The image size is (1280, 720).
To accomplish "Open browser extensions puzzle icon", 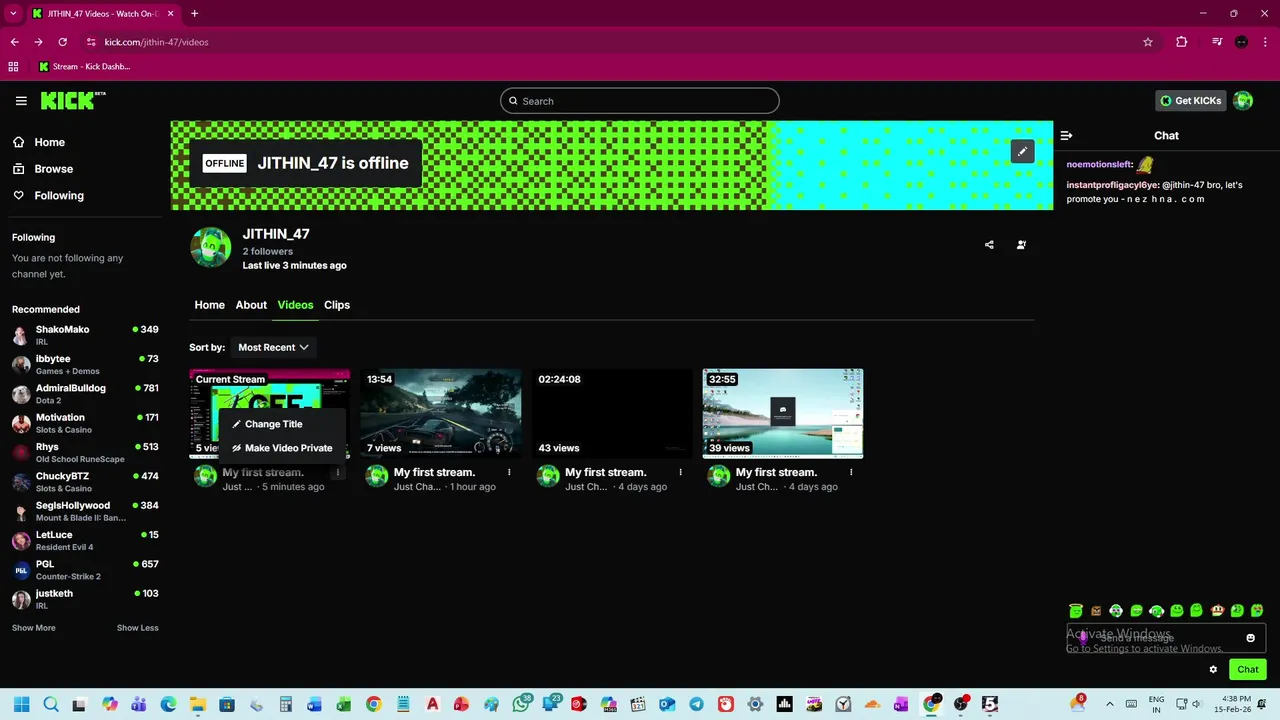I will [x=1182, y=42].
